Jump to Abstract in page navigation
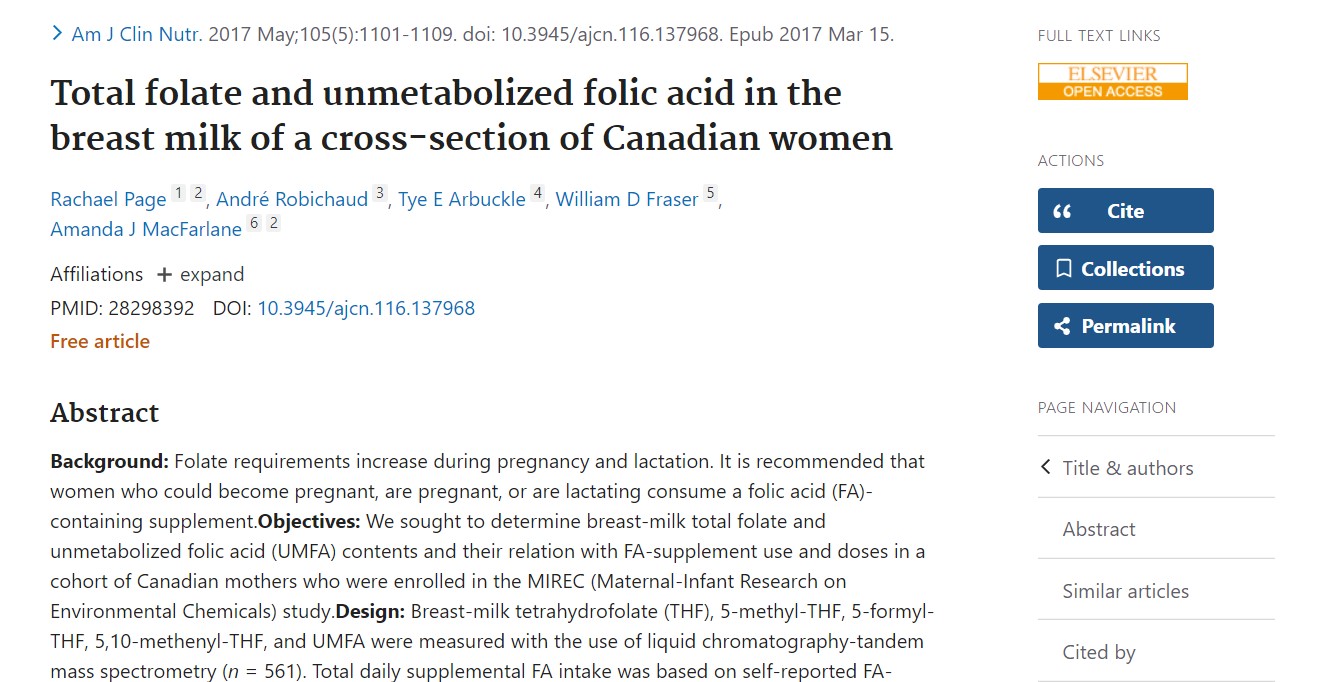The height and width of the screenshot is (682, 1338). (x=1098, y=529)
